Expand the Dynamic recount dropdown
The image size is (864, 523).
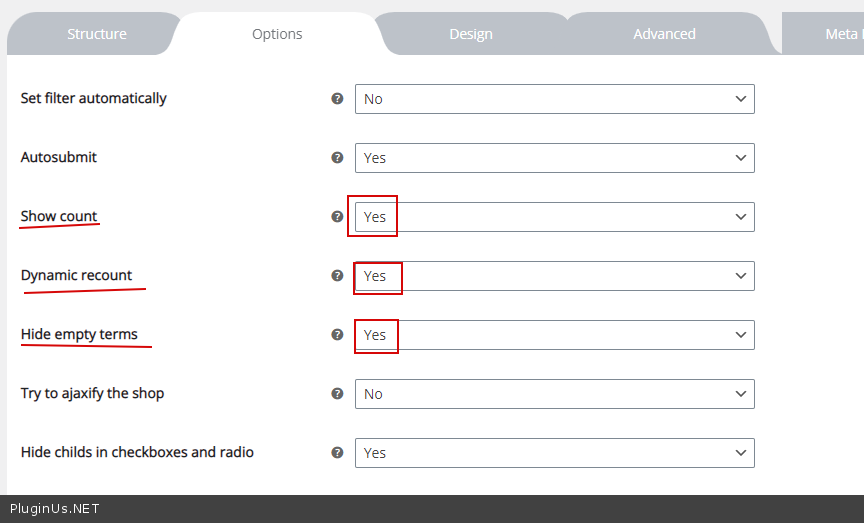(x=554, y=276)
